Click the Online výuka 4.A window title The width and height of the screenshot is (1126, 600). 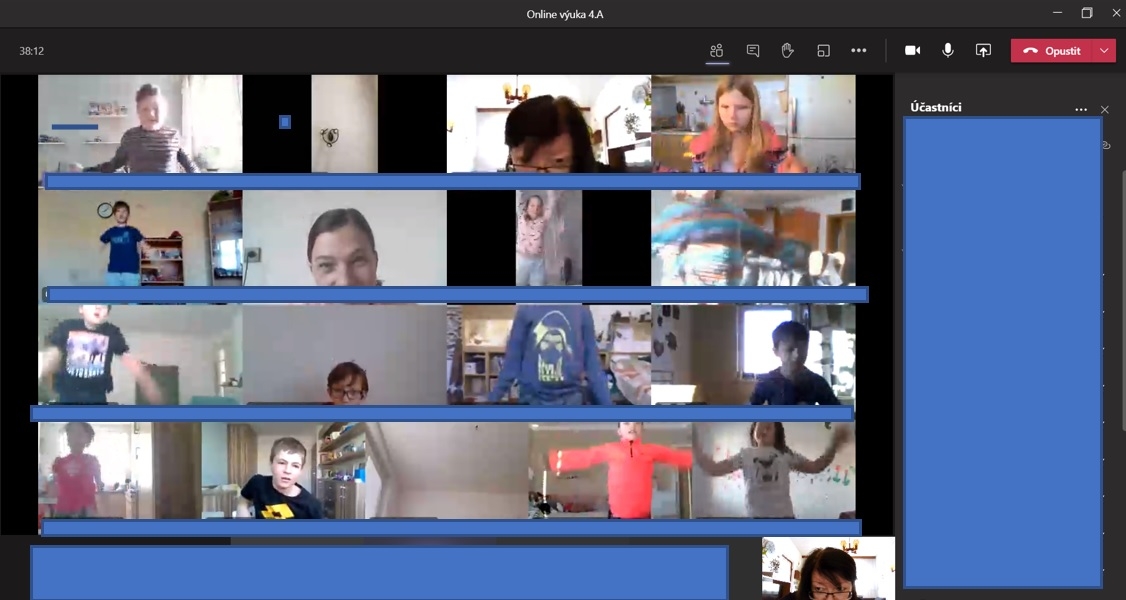(564, 14)
